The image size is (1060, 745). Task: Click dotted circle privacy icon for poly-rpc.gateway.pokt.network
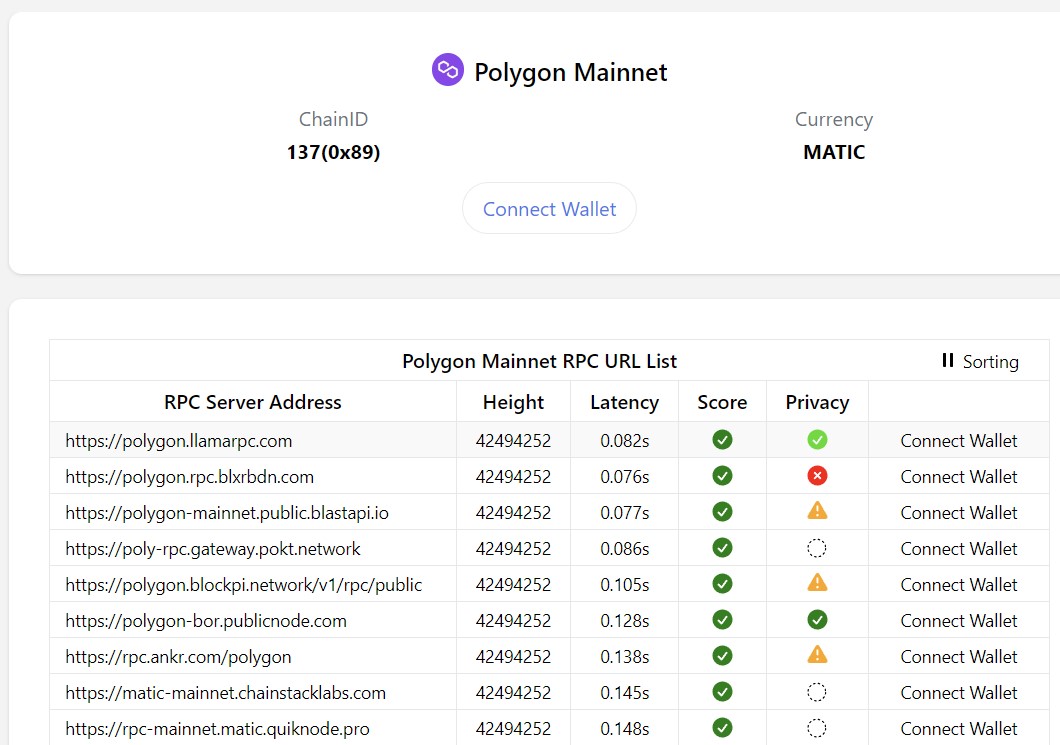pyautogui.click(x=817, y=548)
